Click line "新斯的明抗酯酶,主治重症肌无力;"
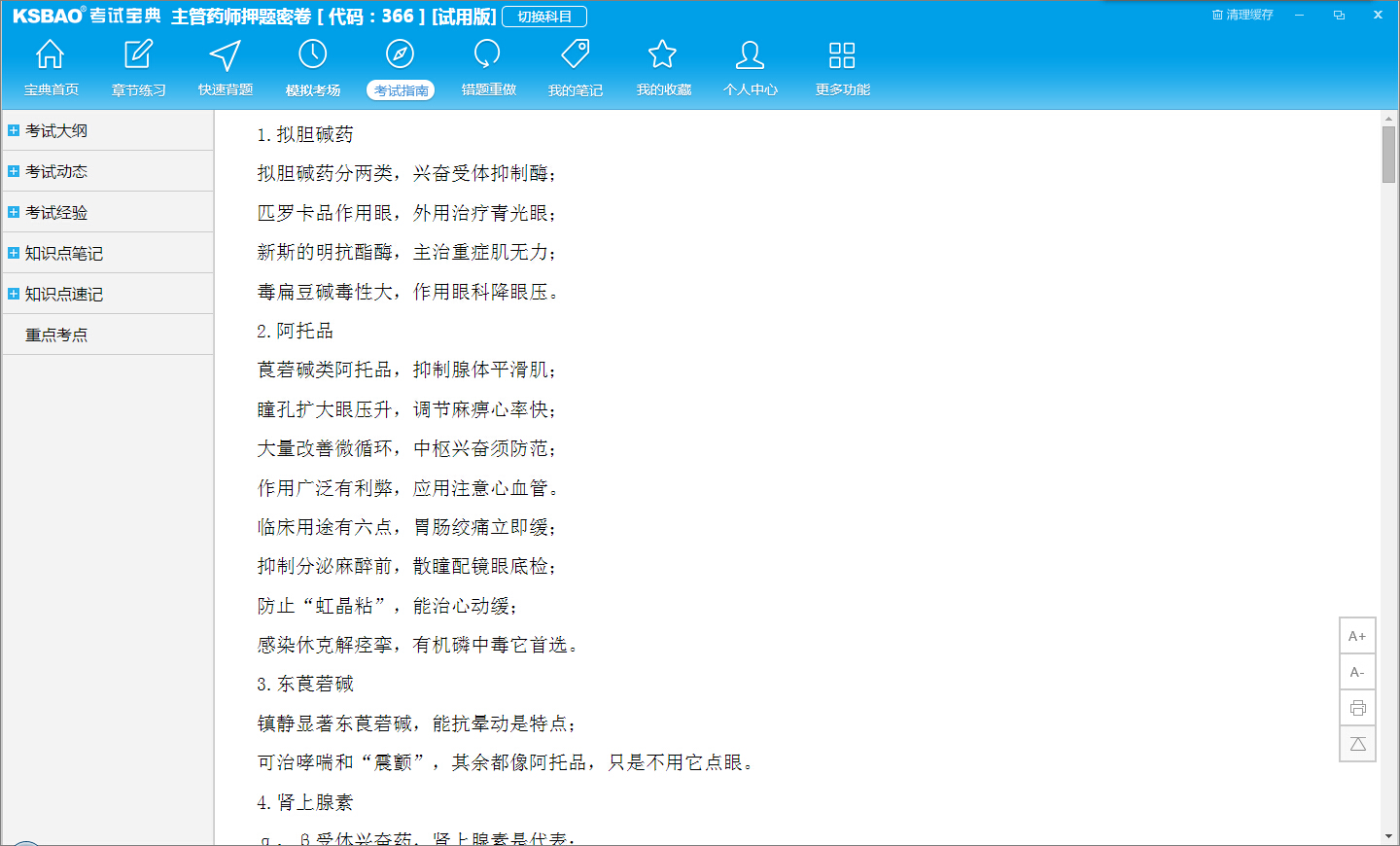Viewport: 1400px width, 846px height. pyautogui.click(x=406, y=252)
